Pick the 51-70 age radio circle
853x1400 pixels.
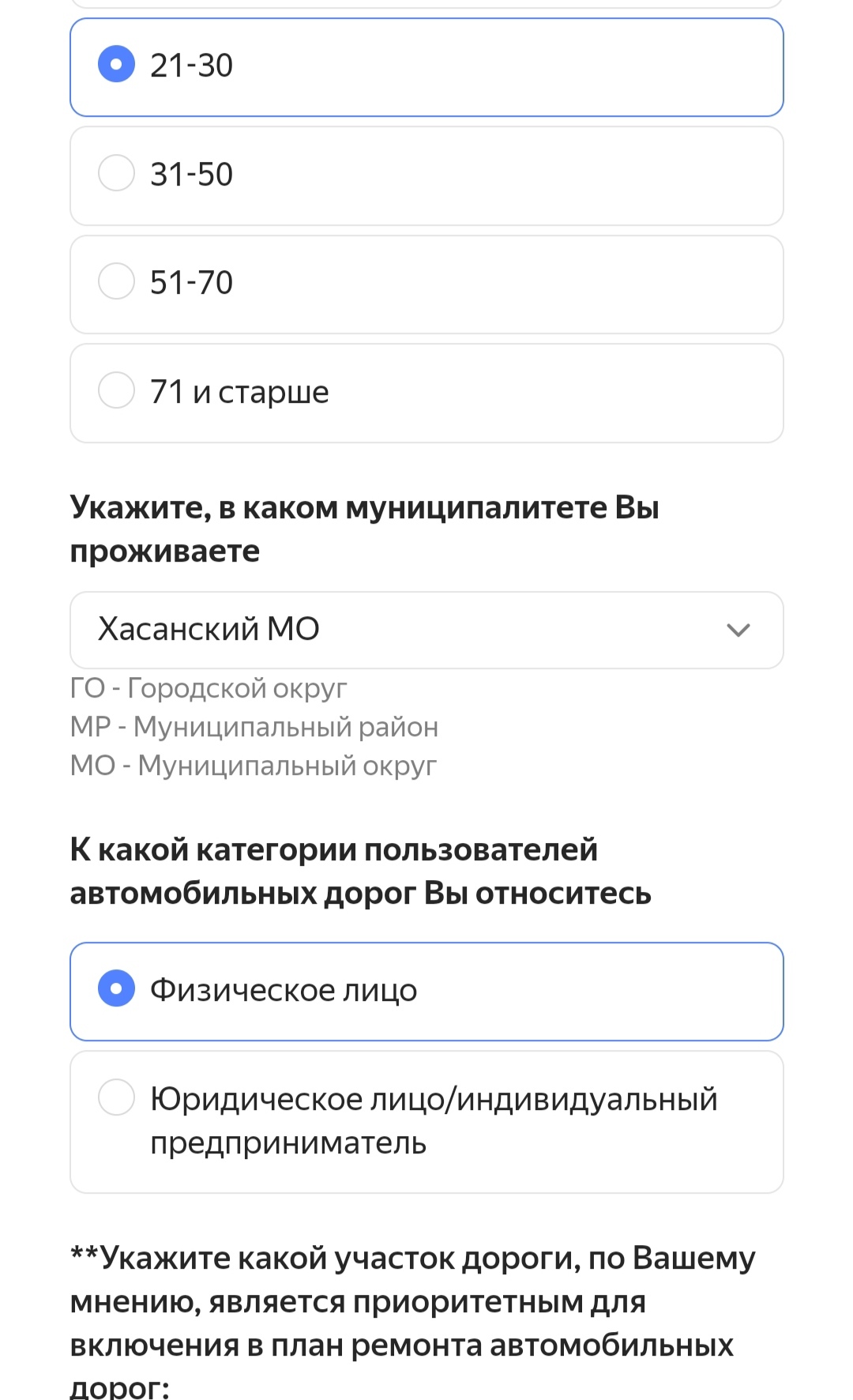click(x=116, y=281)
